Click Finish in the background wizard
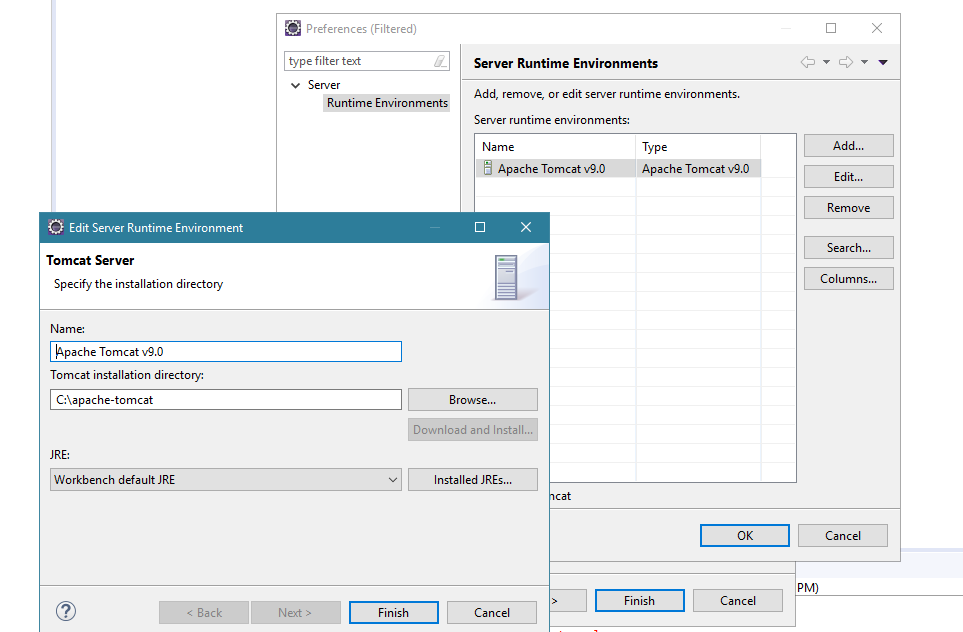 tap(639, 601)
